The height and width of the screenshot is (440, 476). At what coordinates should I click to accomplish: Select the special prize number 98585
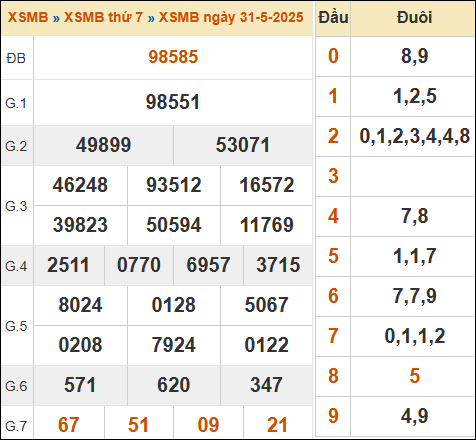[x=173, y=57]
